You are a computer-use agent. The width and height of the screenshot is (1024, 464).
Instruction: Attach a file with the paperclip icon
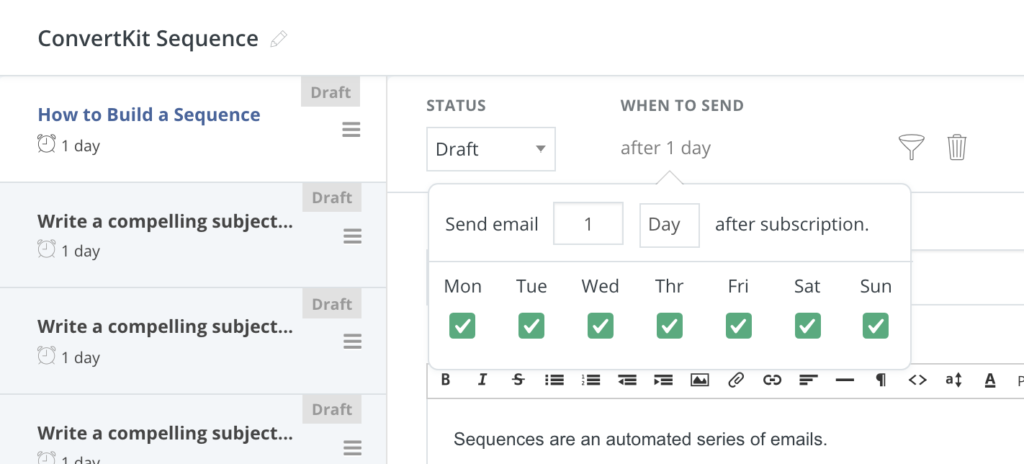pos(736,380)
